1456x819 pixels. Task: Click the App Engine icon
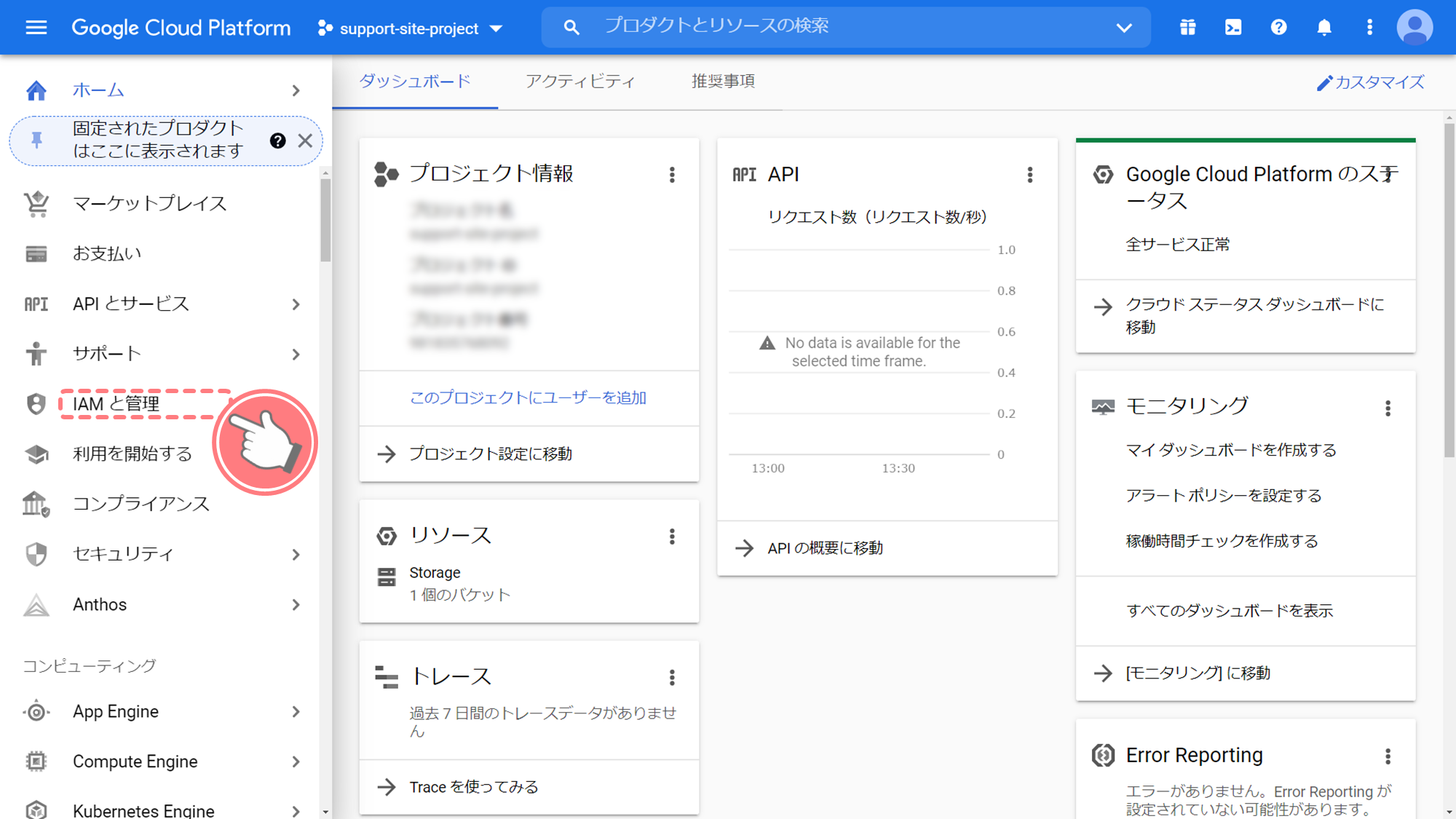click(36, 711)
